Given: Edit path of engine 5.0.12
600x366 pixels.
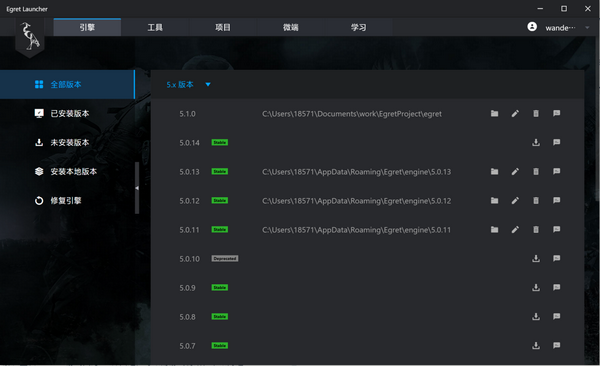Looking at the screenshot, I should [x=515, y=201].
